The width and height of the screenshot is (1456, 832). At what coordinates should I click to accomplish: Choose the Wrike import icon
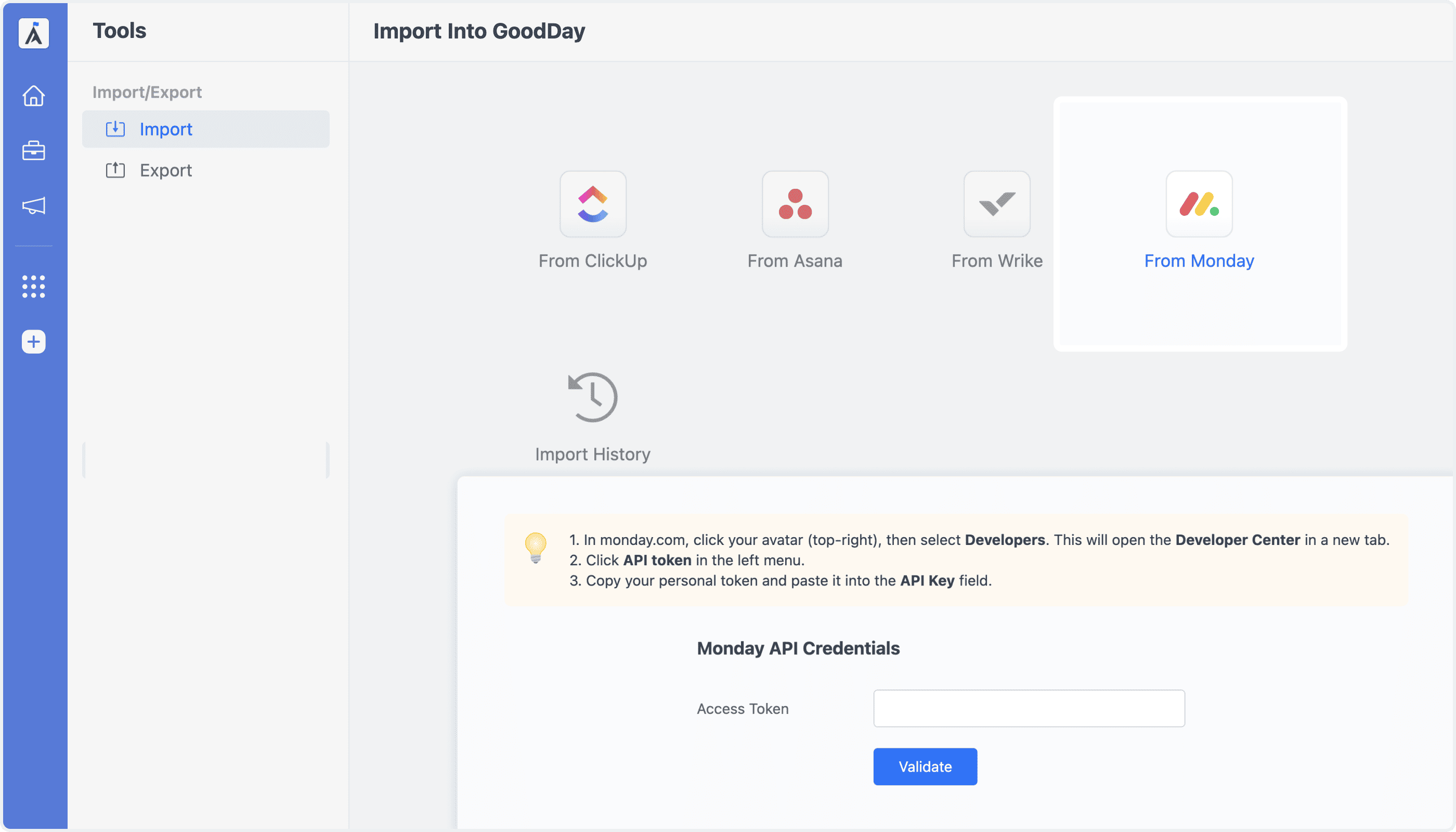click(996, 204)
